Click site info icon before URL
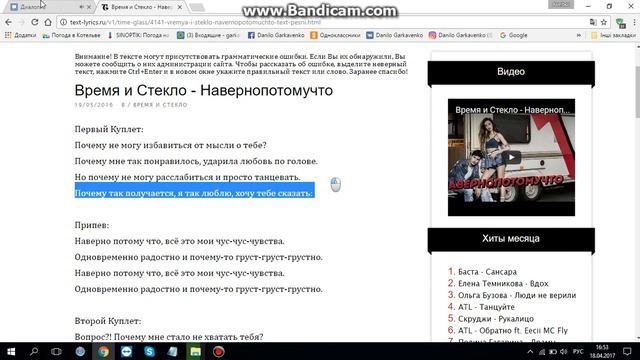The image size is (640, 360). click(x=63, y=22)
